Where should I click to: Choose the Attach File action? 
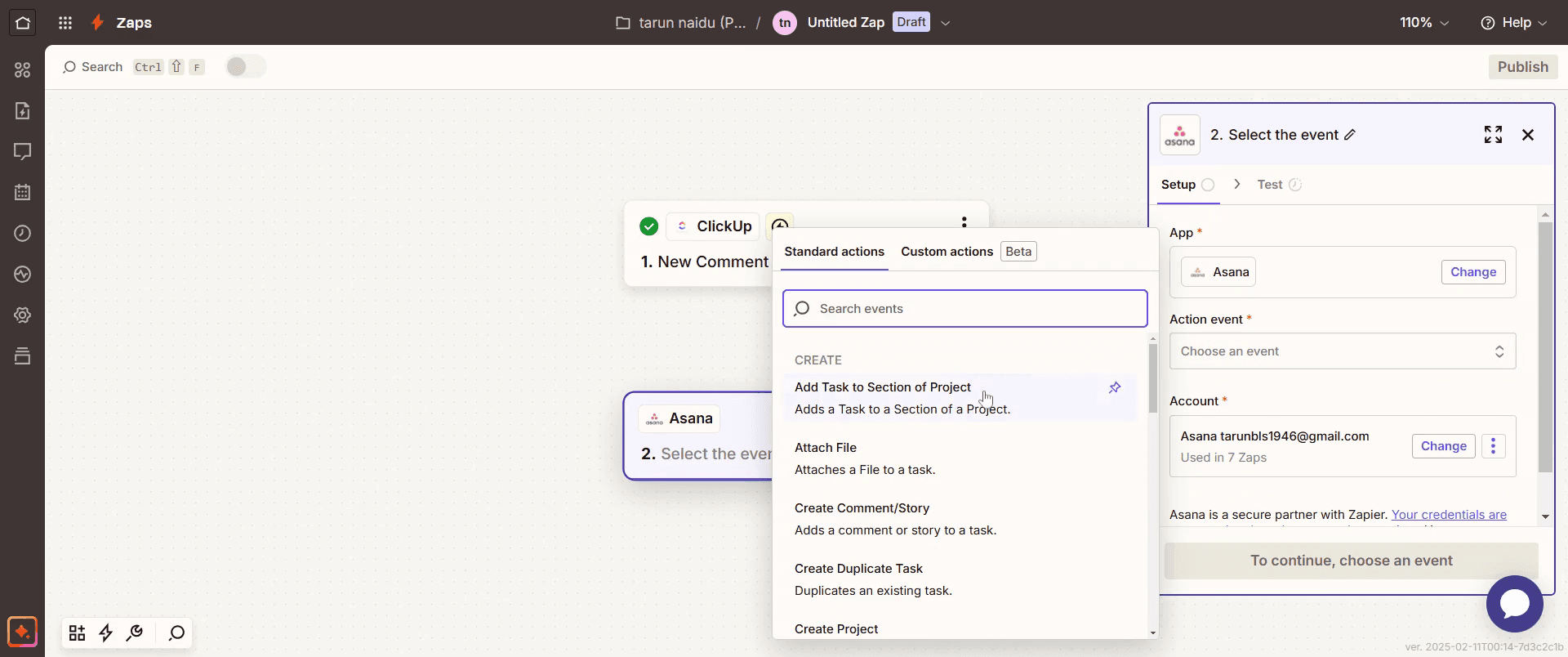pyautogui.click(x=960, y=458)
